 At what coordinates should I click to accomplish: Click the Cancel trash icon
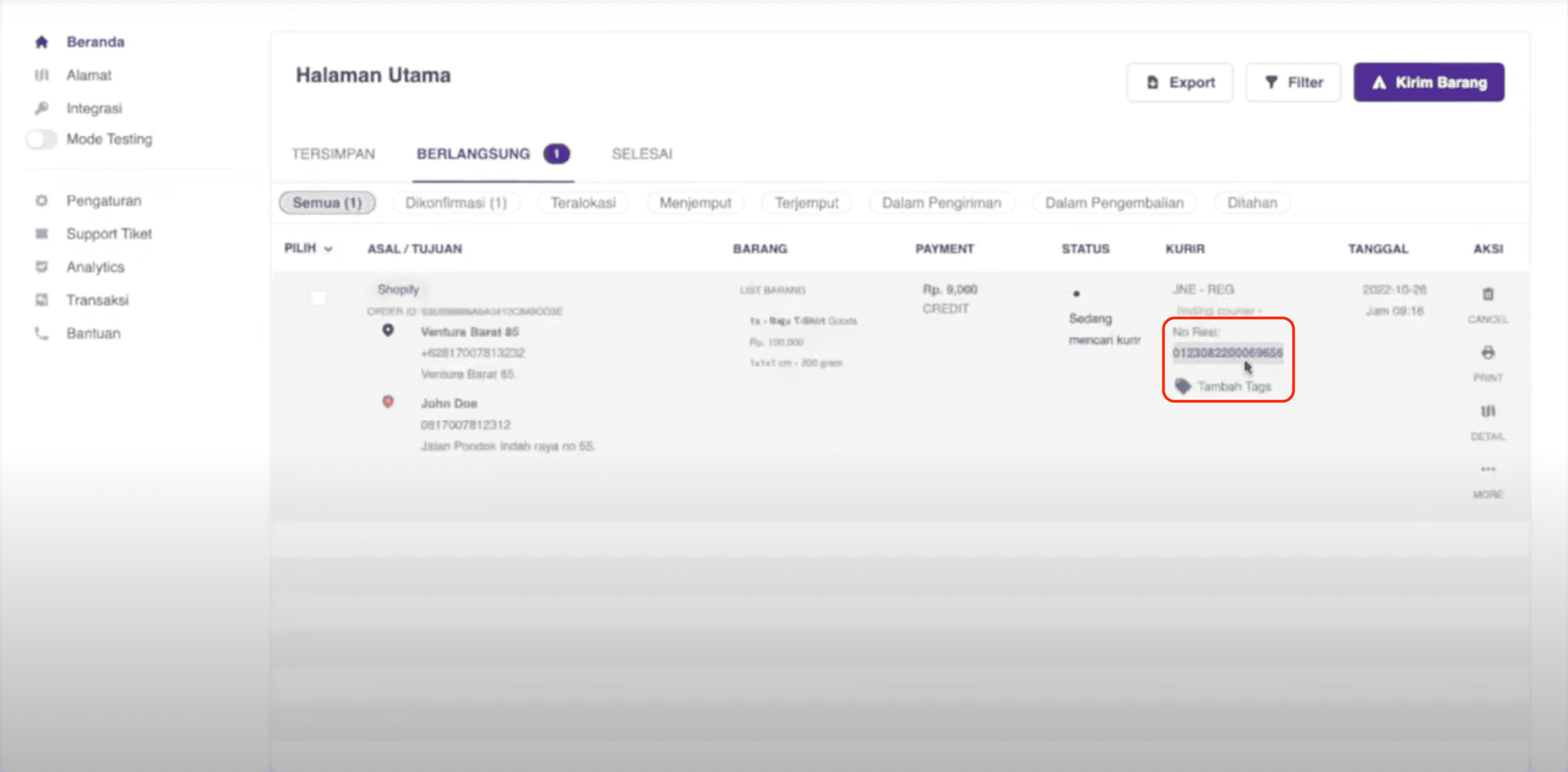tap(1487, 294)
